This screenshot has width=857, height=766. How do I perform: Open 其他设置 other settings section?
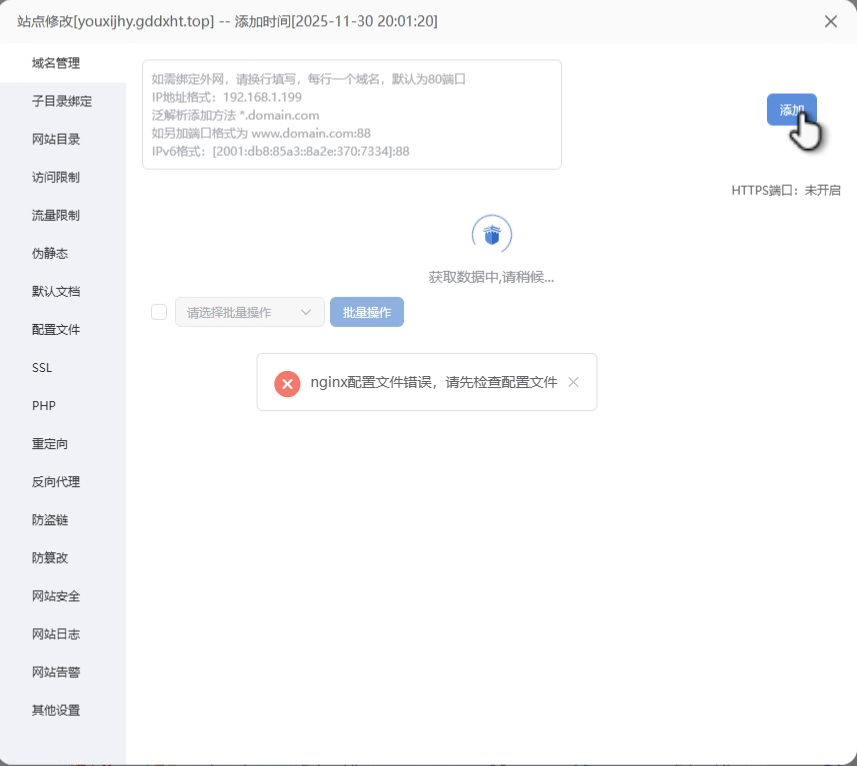point(56,710)
